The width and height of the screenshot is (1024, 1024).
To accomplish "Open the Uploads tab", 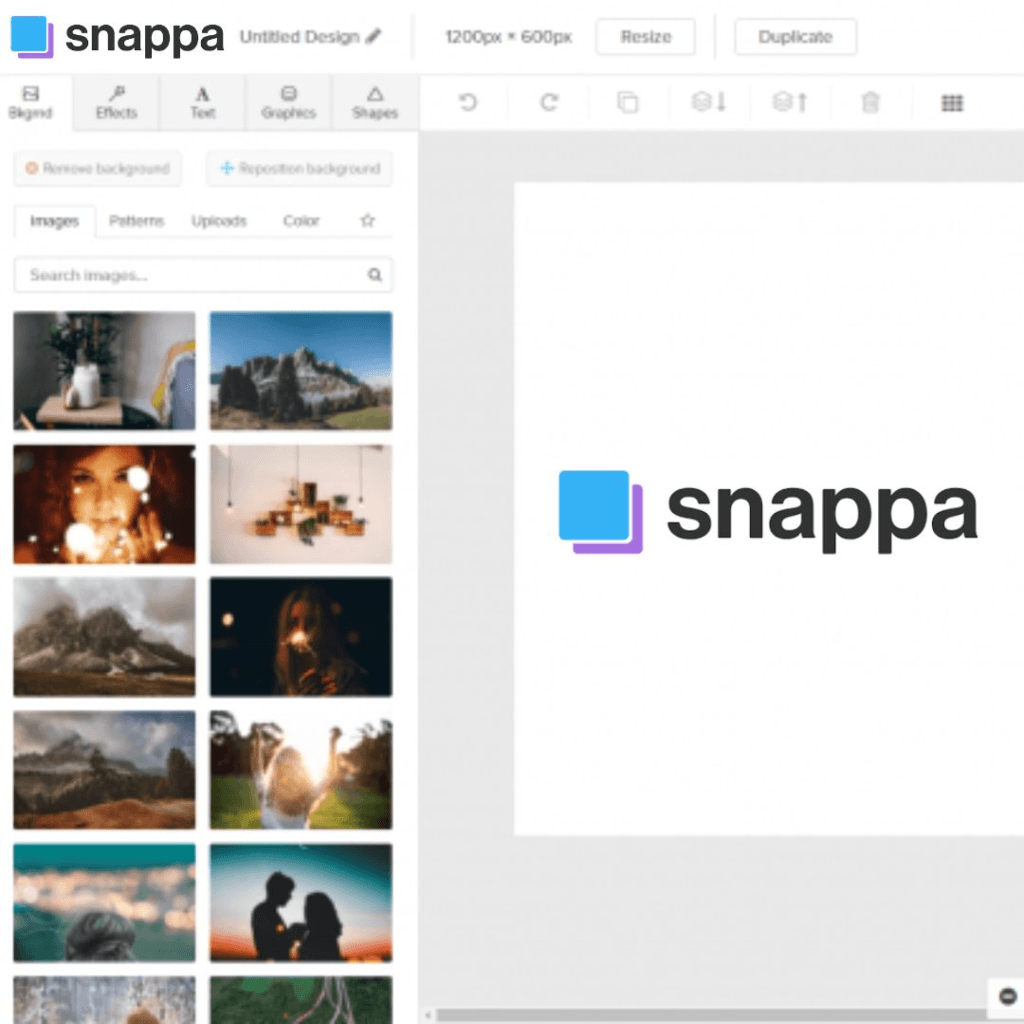I will pyautogui.click(x=218, y=221).
